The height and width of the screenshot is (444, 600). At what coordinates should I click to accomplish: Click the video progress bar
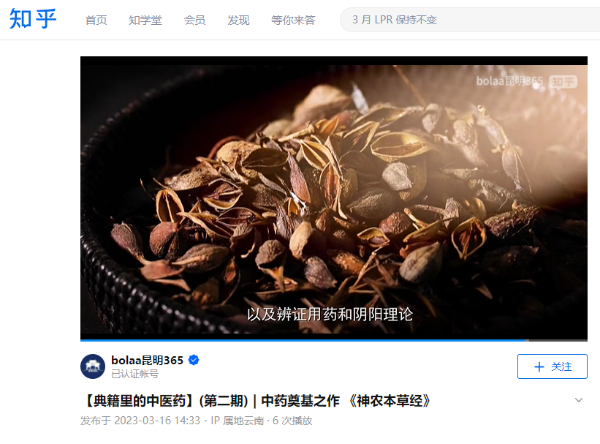tap(334, 340)
